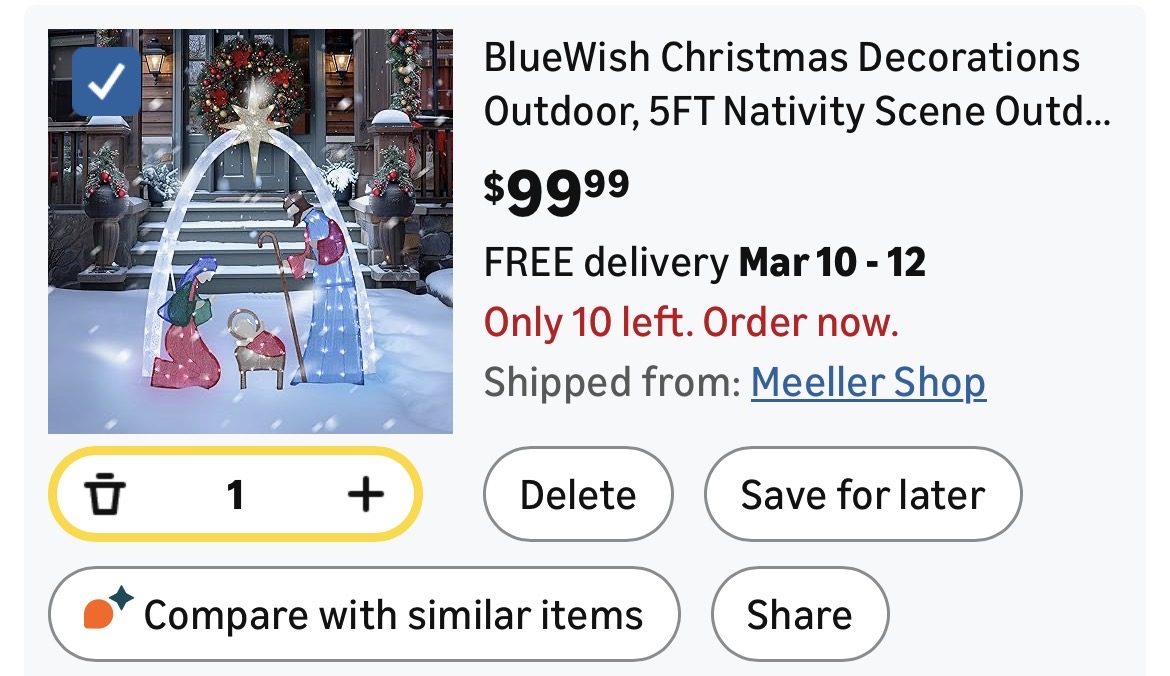Select Compare with similar items
This screenshot has width=1170, height=676.
coord(363,614)
